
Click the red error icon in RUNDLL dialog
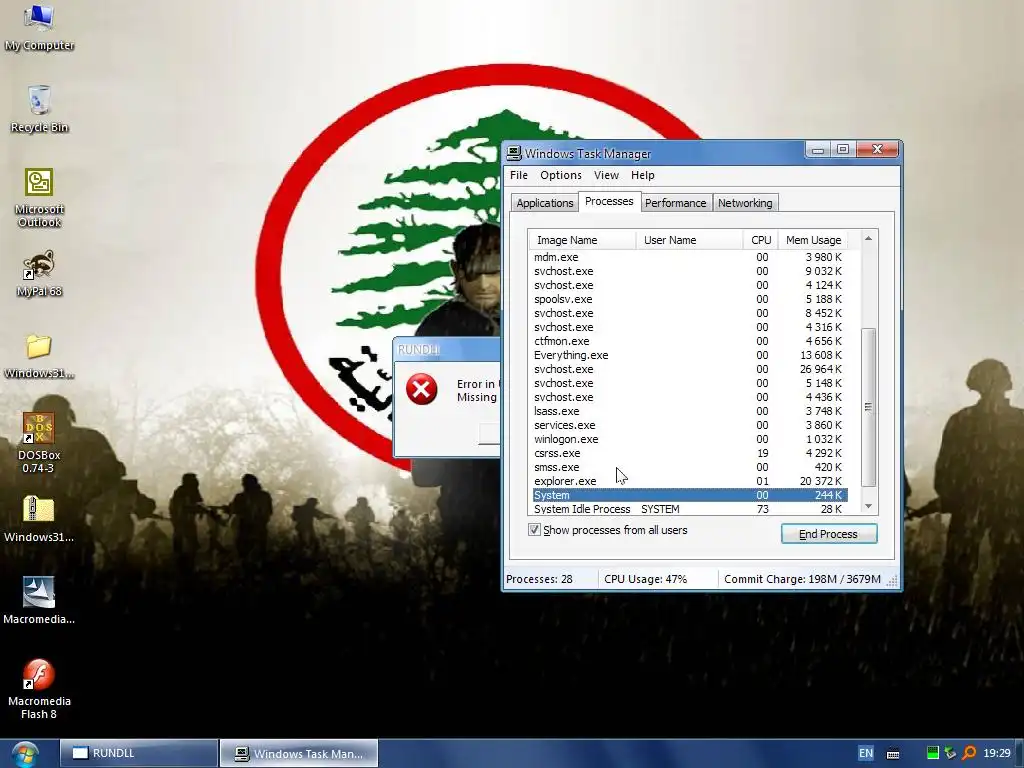pos(422,389)
